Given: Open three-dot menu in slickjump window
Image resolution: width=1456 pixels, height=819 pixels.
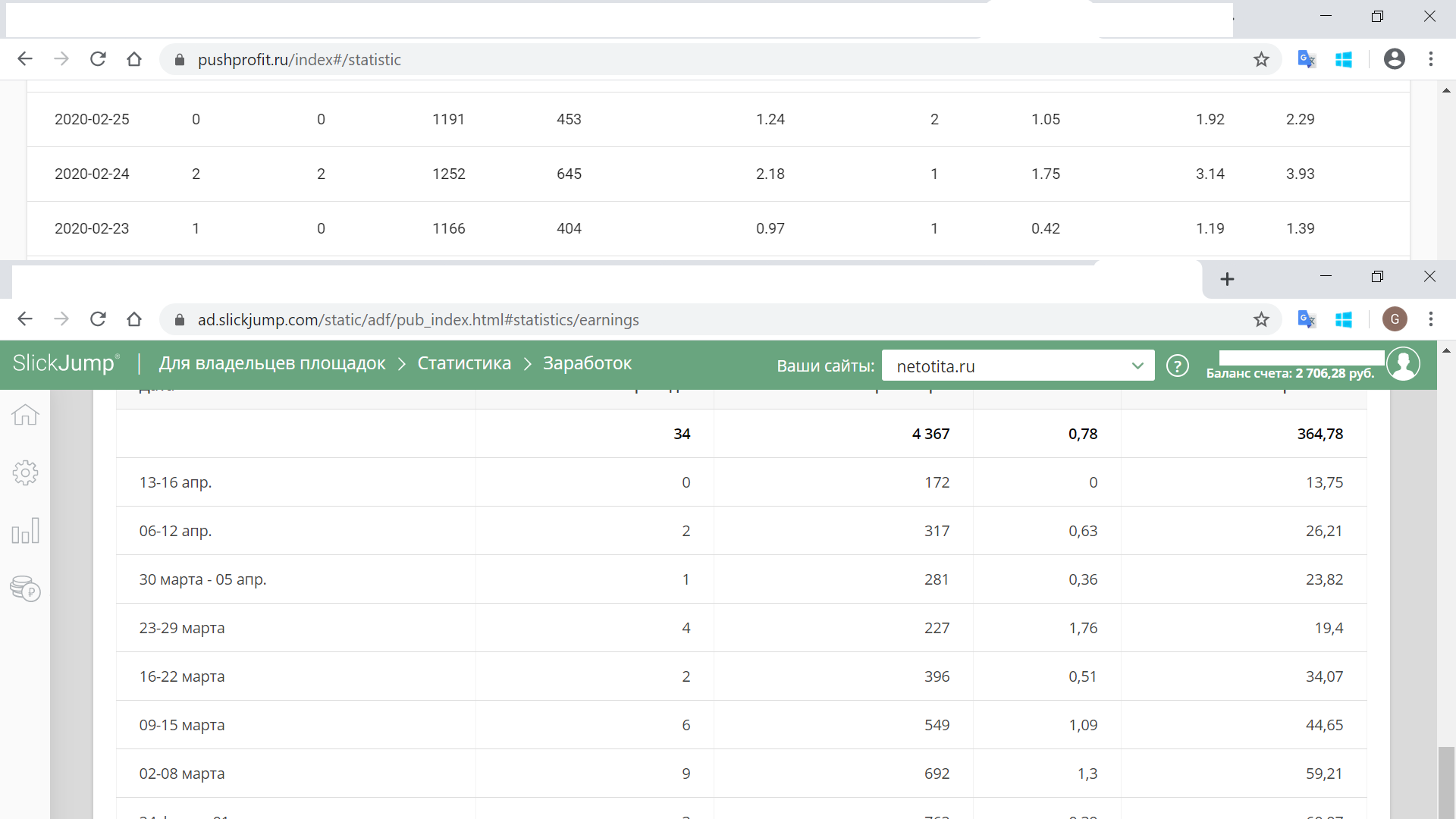Looking at the screenshot, I should click(x=1431, y=319).
